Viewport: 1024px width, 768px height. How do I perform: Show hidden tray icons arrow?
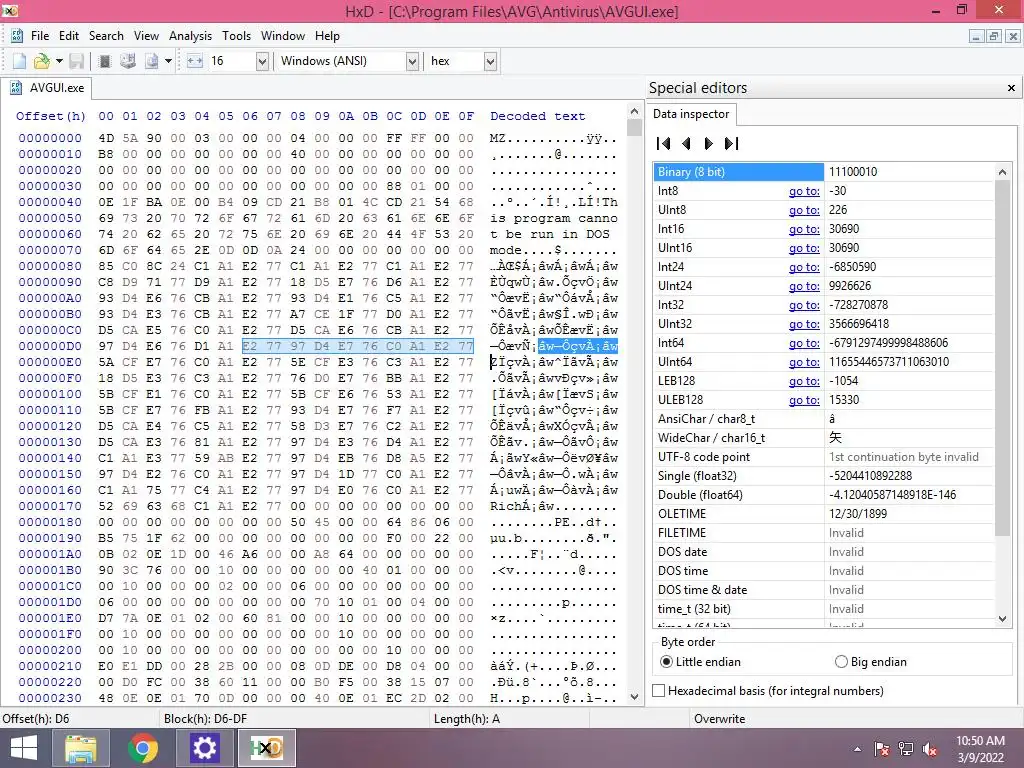[x=857, y=749]
